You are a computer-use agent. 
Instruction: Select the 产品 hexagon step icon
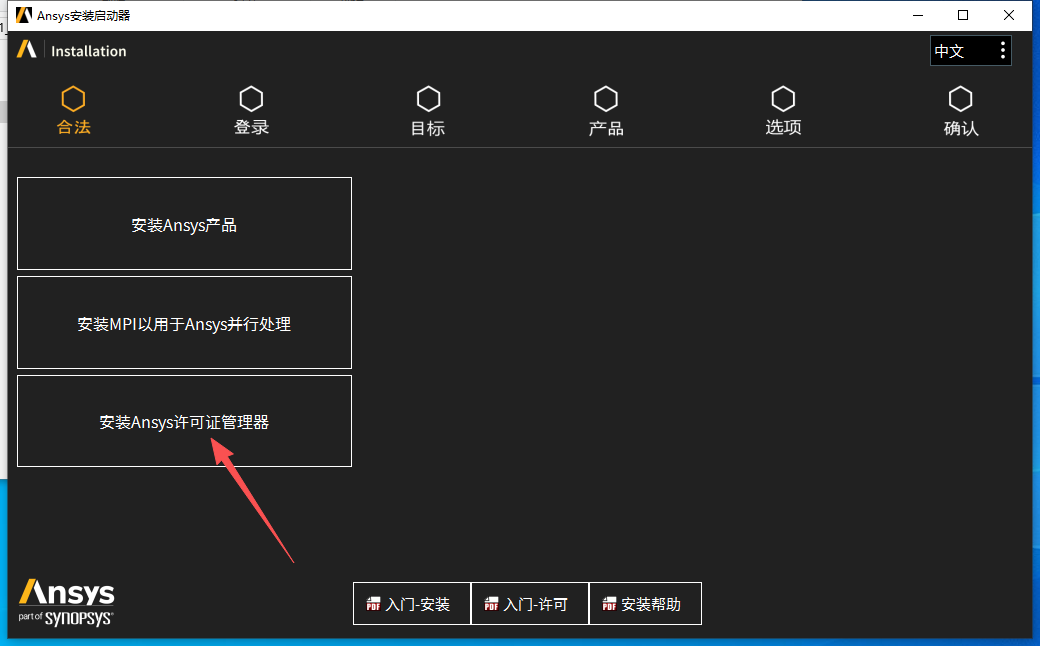606,97
